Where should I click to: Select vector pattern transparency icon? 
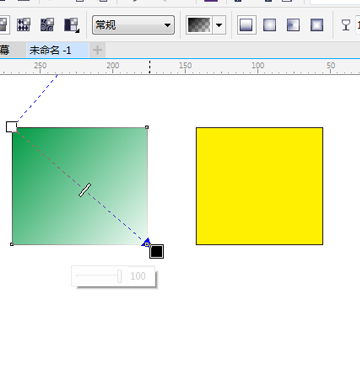24,25
